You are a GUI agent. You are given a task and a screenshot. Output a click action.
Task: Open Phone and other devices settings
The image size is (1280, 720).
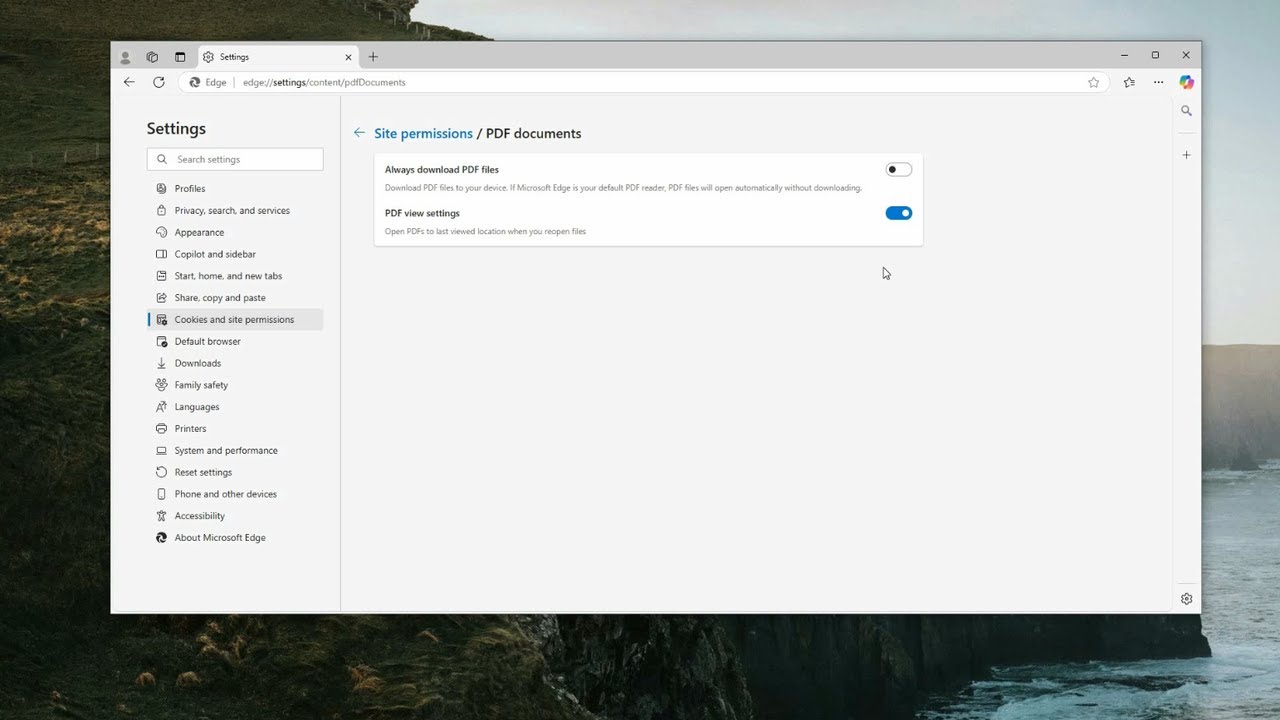click(x=235, y=494)
